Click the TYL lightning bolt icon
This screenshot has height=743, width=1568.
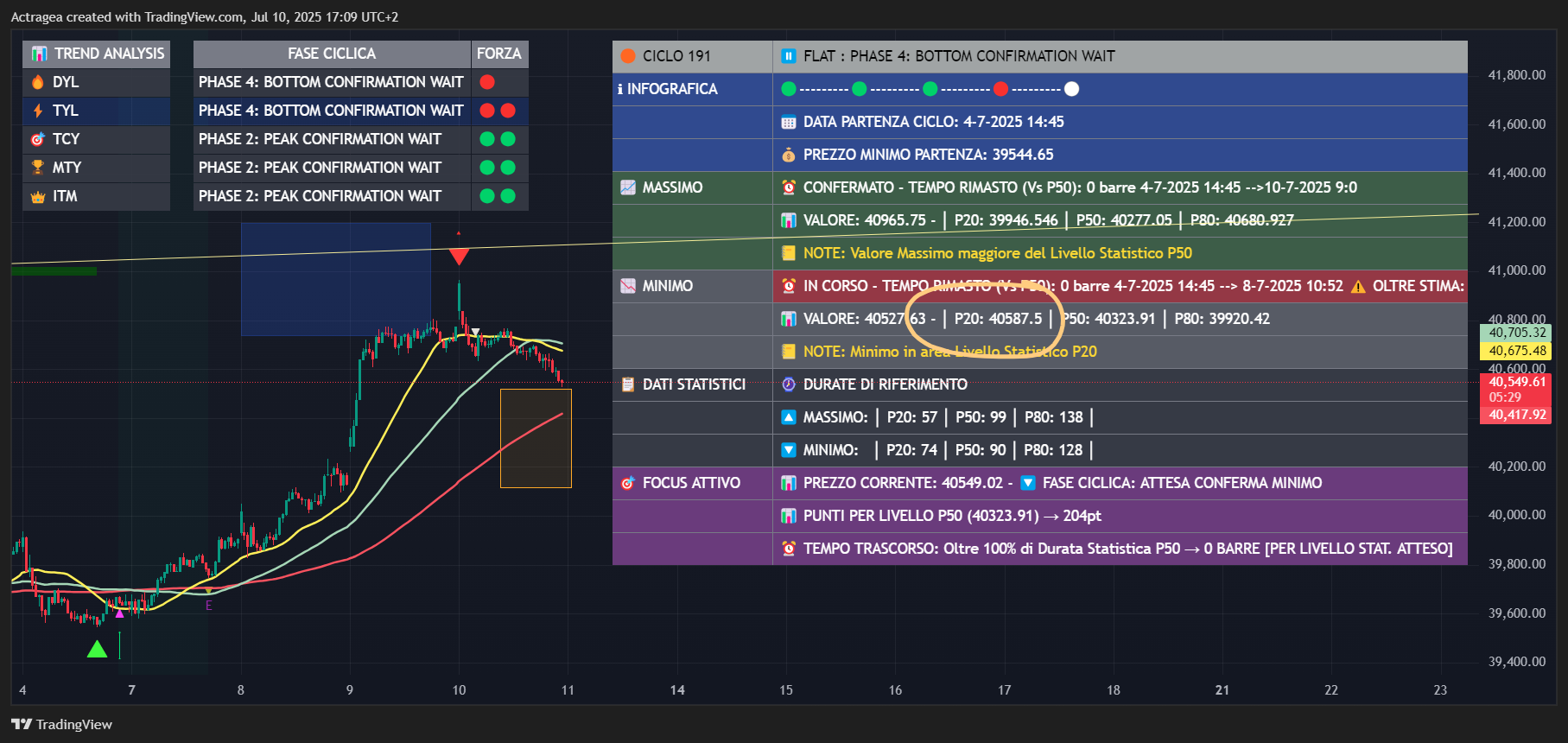[x=38, y=111]
